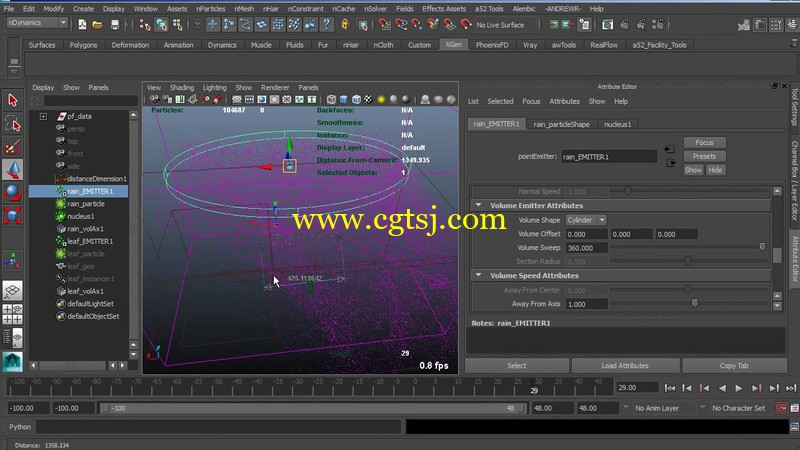Screen dimensions: 800x450
Task: Toggle textured checker display in viewport
Action: (x=368, y=99)
